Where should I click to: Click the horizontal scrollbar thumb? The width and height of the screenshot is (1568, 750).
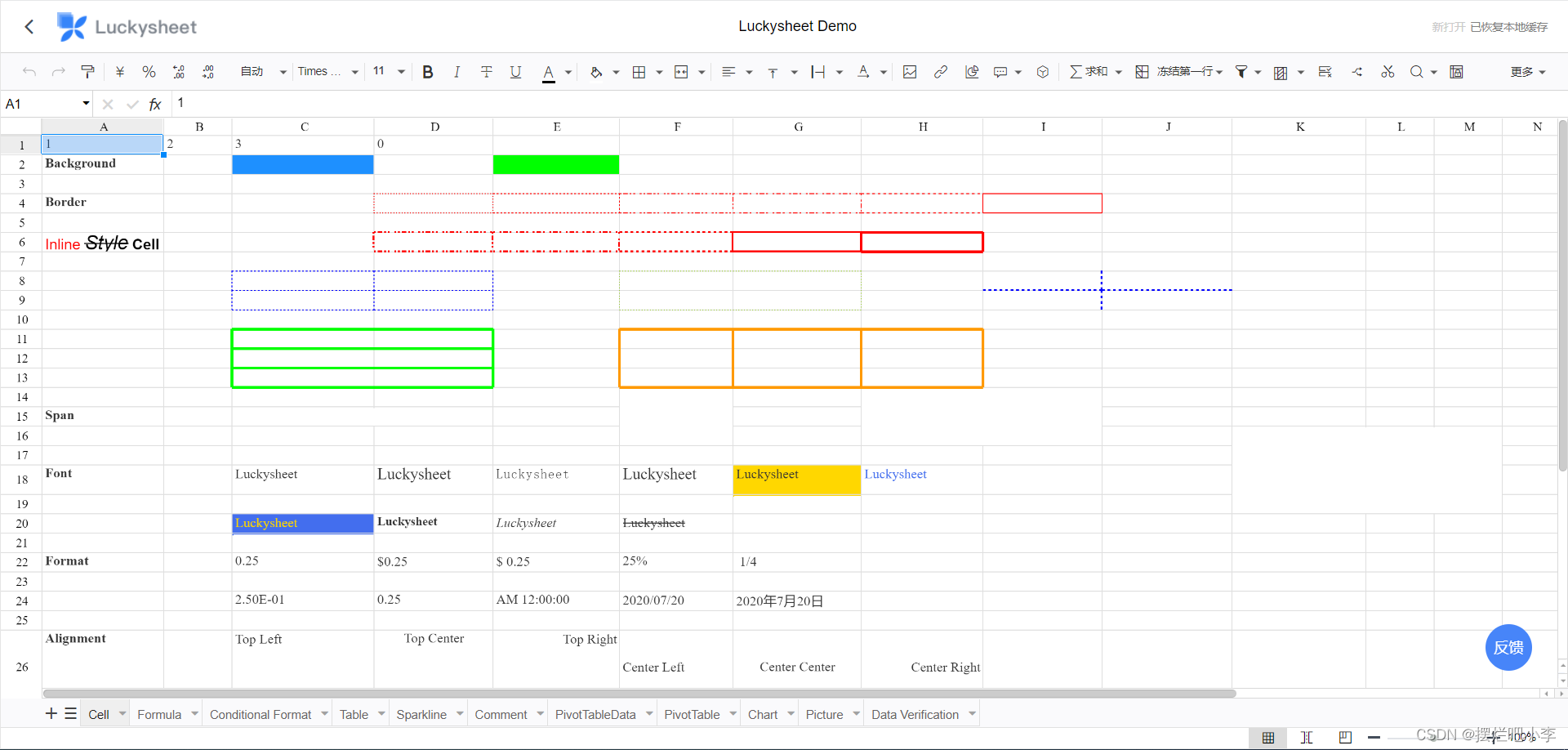pos(639,694)
